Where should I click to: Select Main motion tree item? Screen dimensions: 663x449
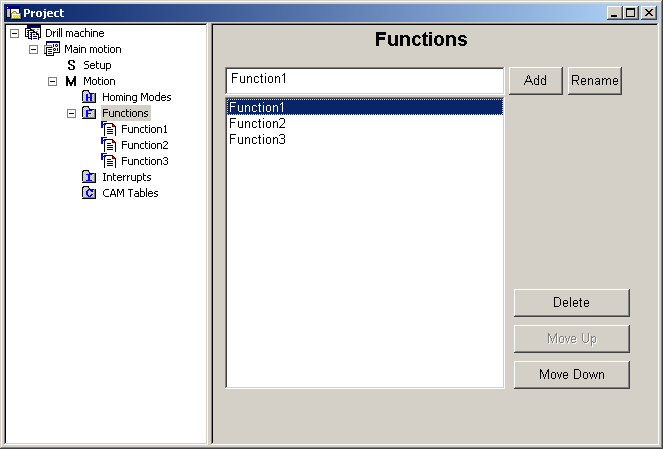click(x=93, y=49)
